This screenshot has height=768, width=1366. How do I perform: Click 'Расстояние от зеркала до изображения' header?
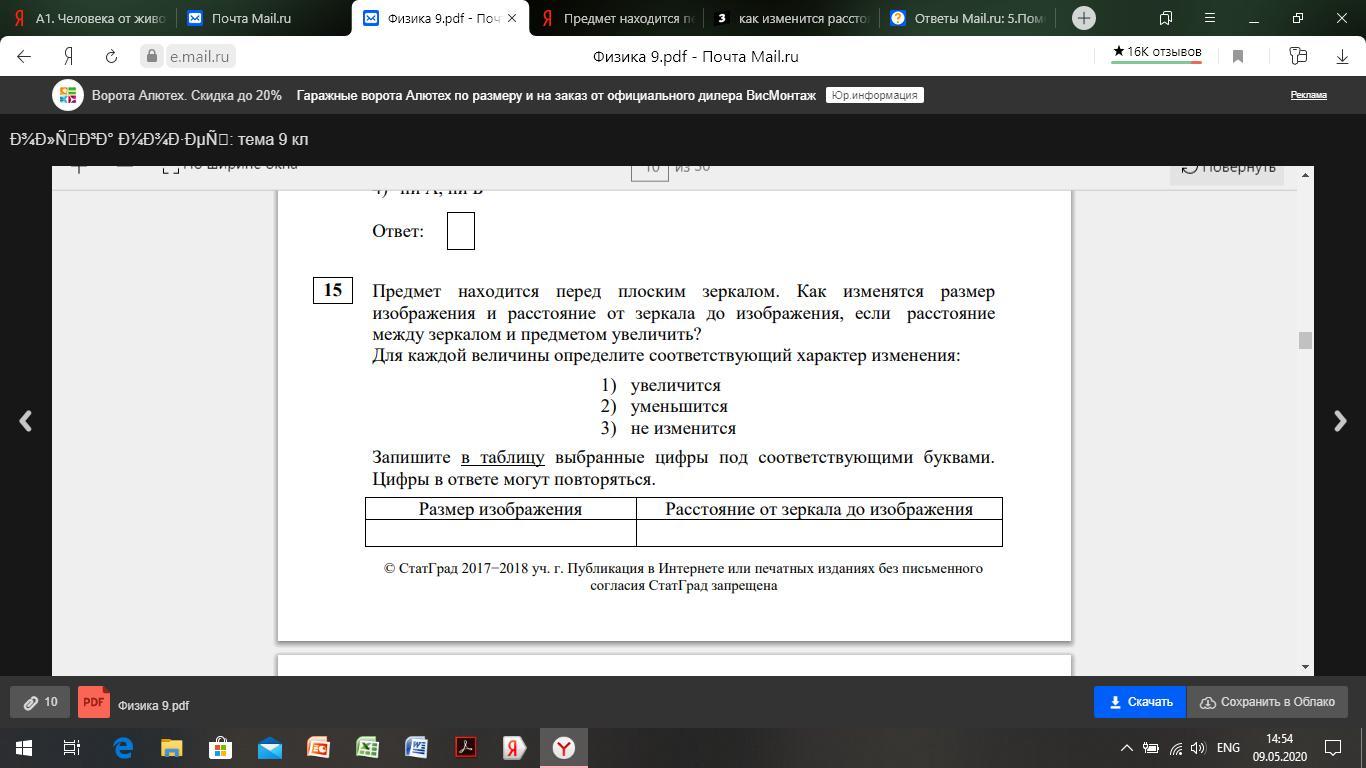[819, 509]
